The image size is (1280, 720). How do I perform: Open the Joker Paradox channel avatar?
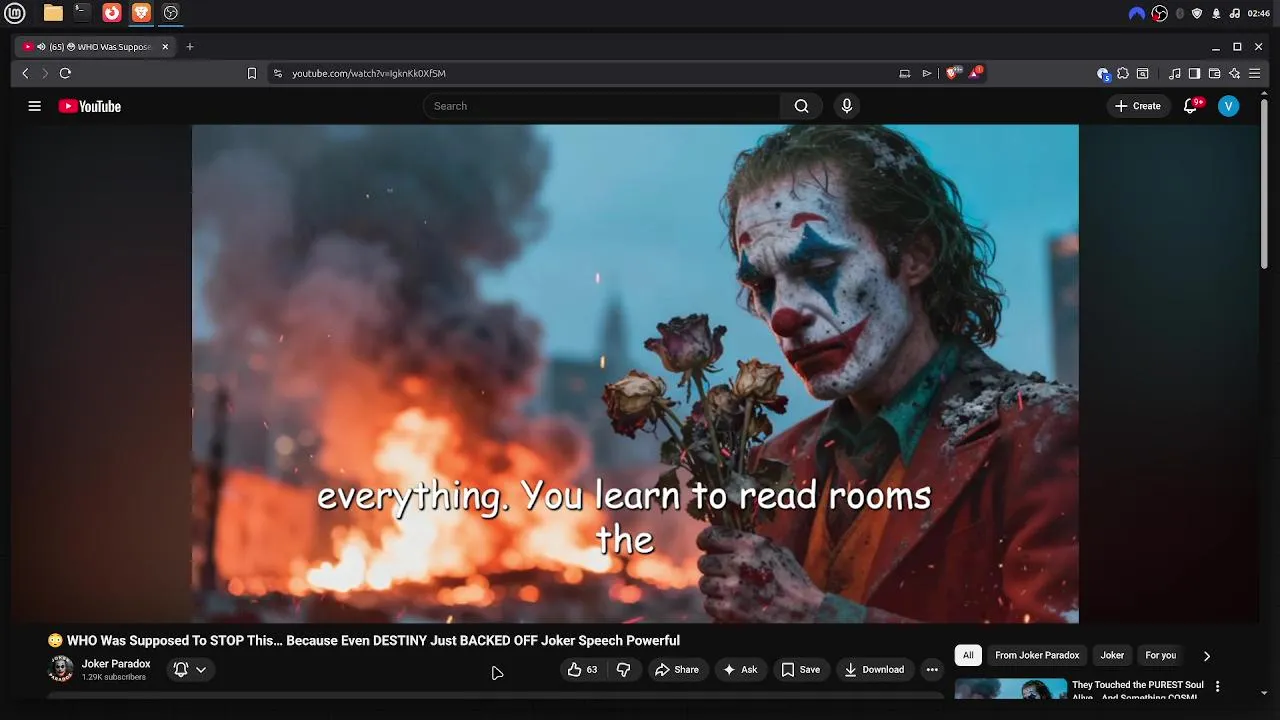(x=61, y=669)
